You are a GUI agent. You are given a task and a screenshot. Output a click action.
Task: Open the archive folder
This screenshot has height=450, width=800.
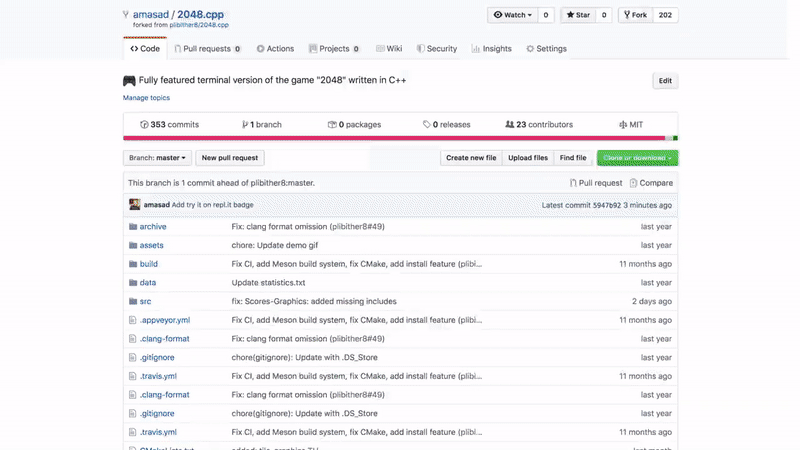click(153, 227)
